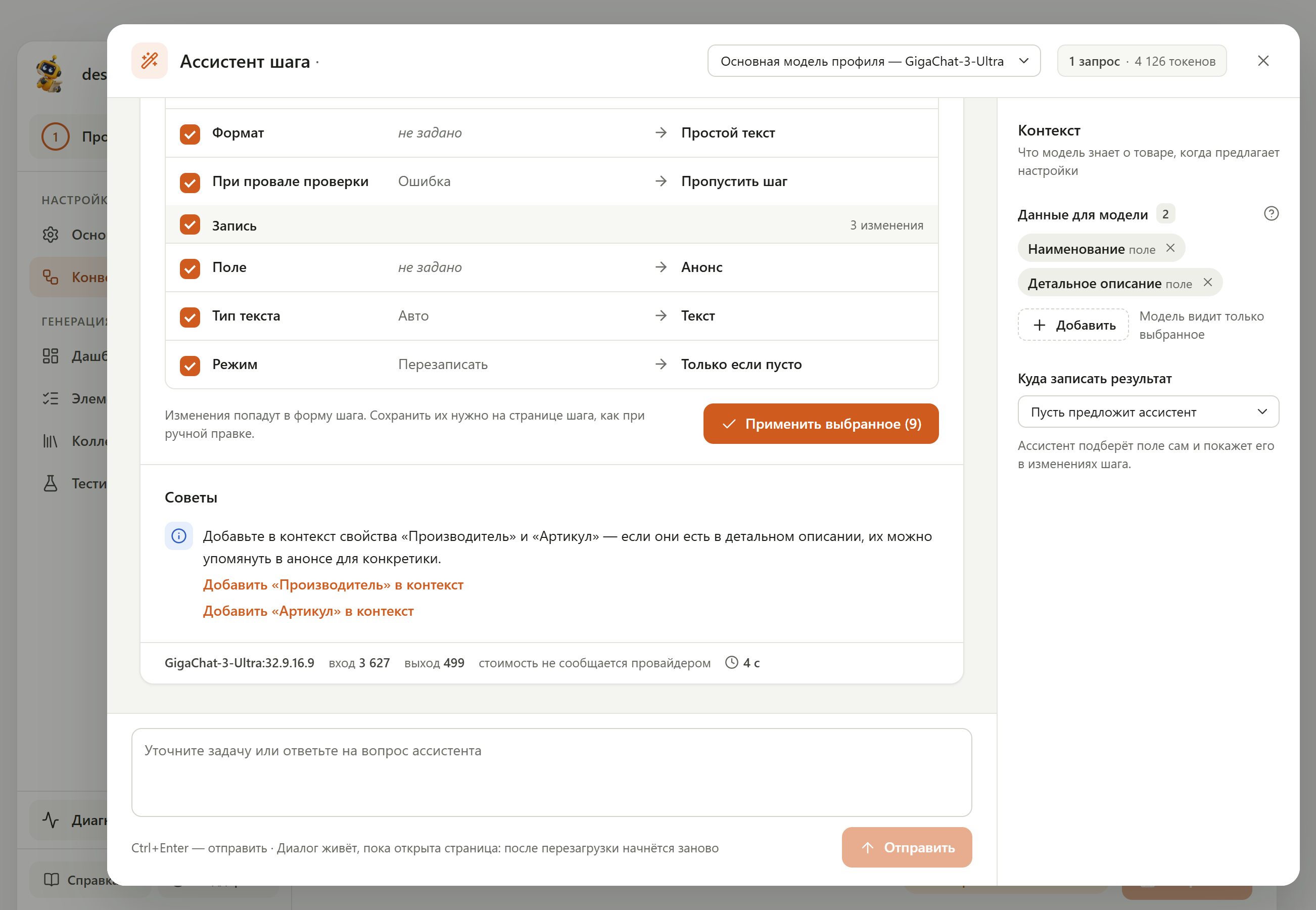Click the Основное settings gear icon
1316x910 pixels.
point(51,235)
